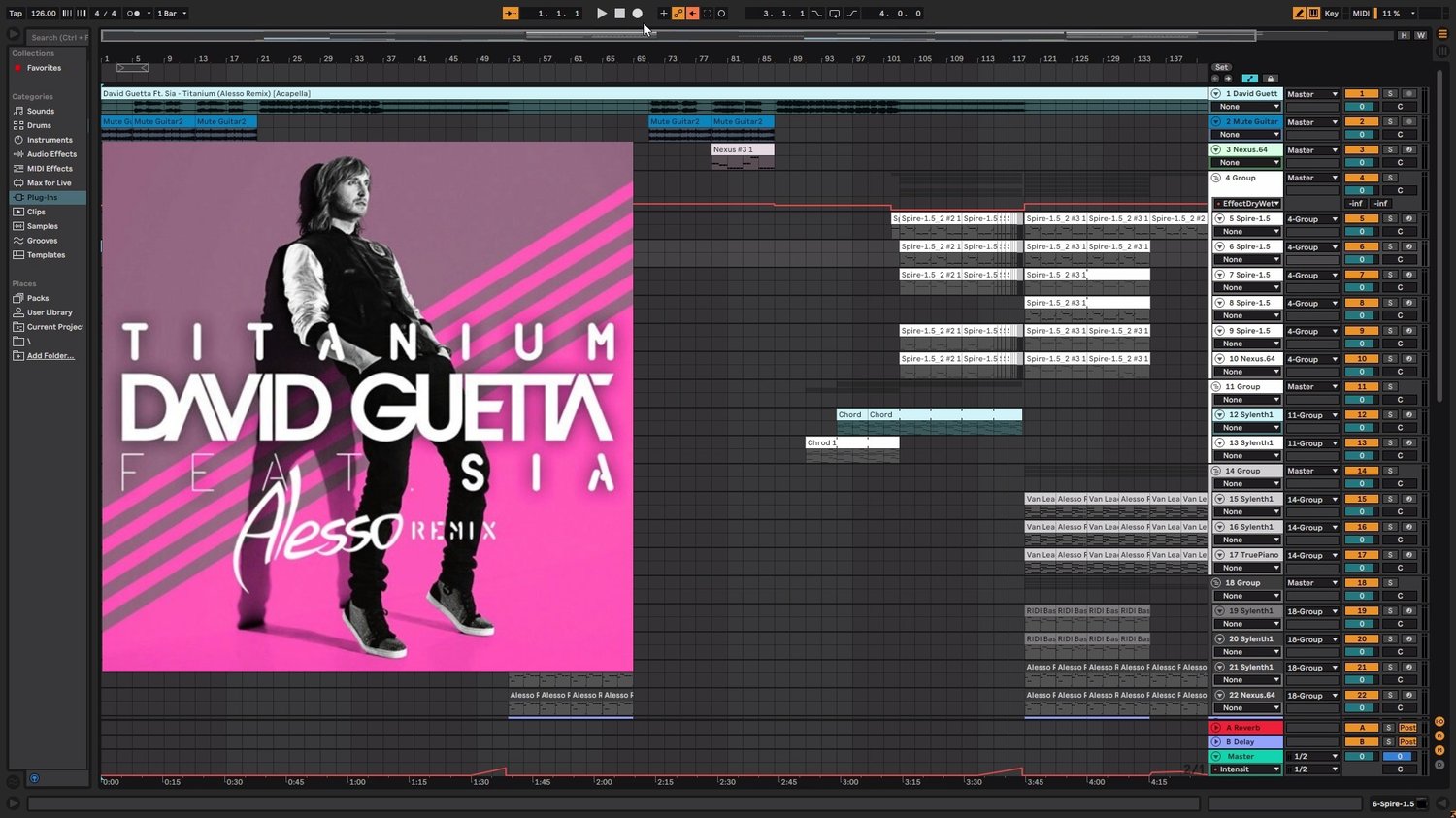Select Max for Live browser category

[x=49, y=182]
